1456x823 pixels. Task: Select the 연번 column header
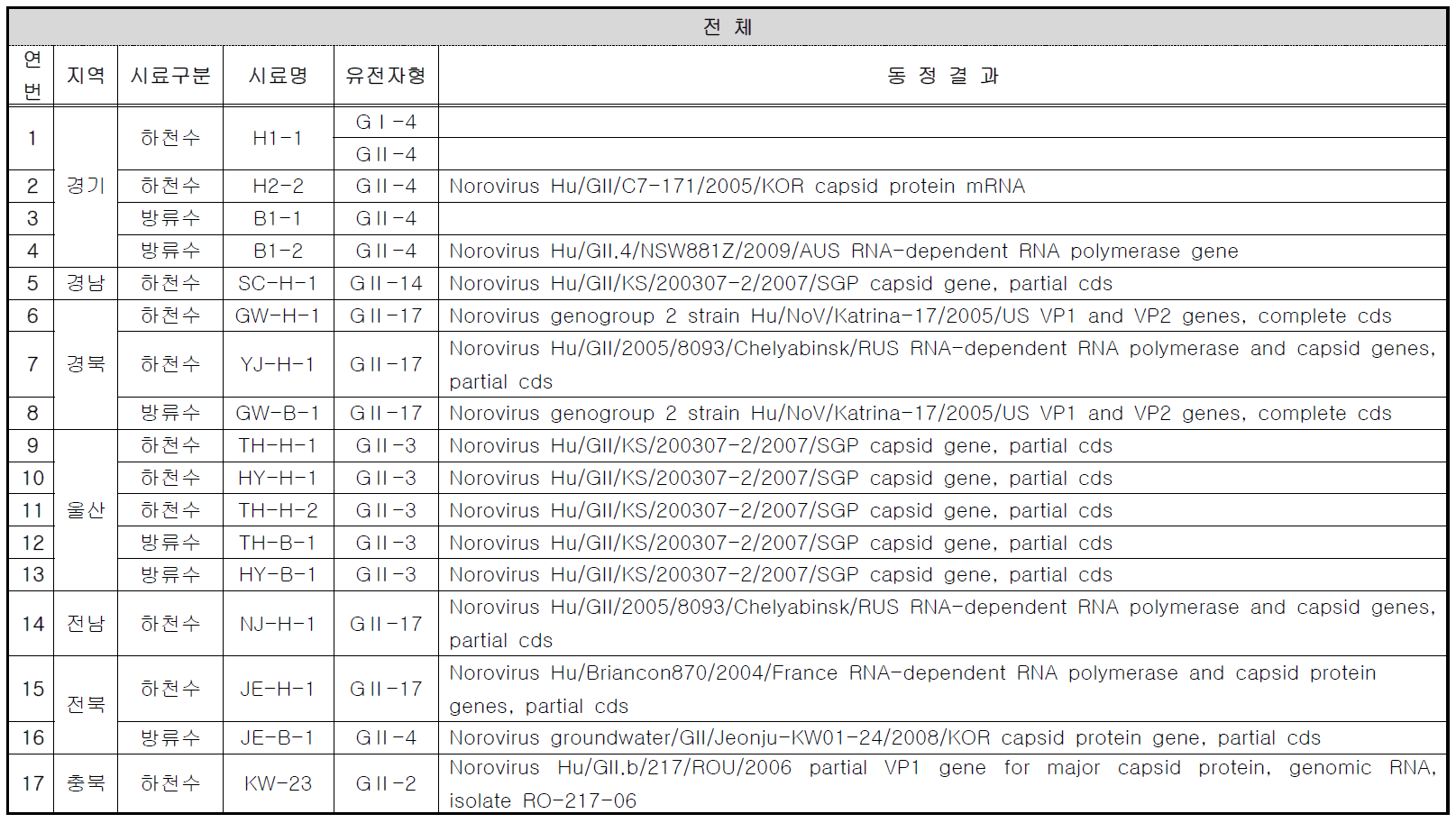click(32, 75)
